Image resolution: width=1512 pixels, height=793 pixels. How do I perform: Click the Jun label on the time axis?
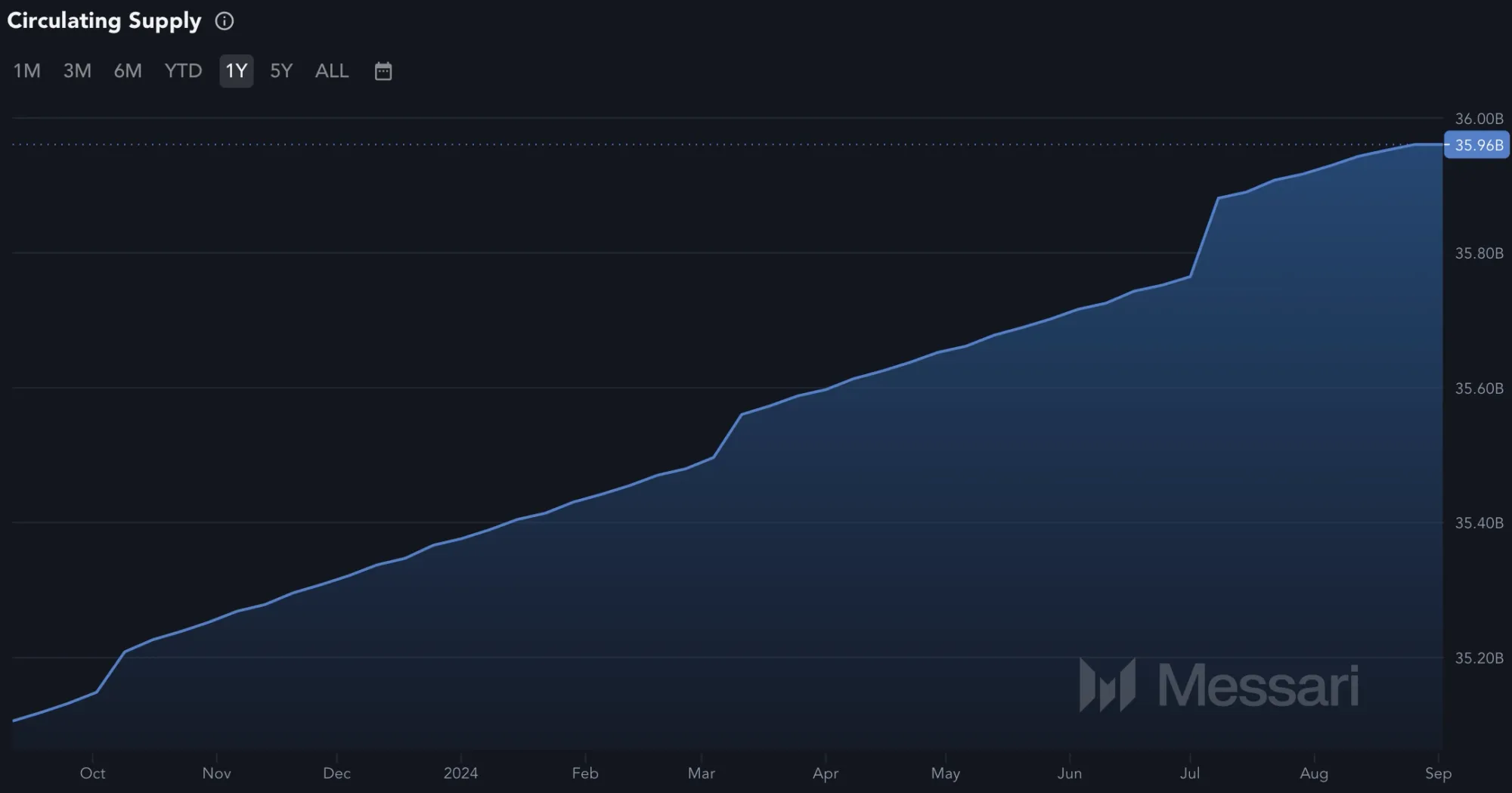pyautogui.click(x=1069, y=773)
